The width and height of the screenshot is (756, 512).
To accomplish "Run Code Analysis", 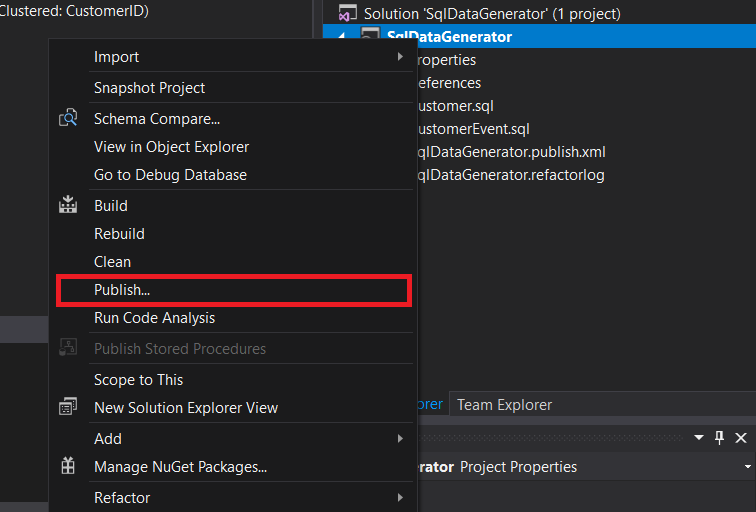I will [x=234, y=318].
